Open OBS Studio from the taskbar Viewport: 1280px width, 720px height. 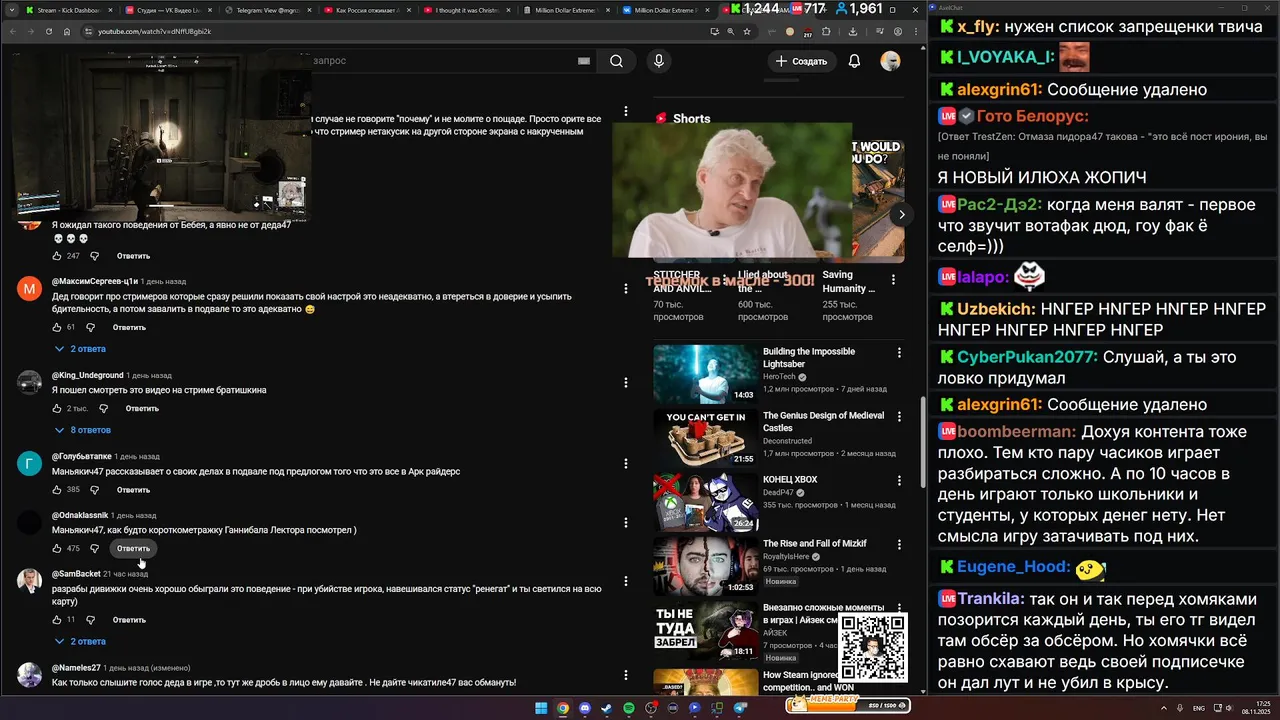click(651, 708)
